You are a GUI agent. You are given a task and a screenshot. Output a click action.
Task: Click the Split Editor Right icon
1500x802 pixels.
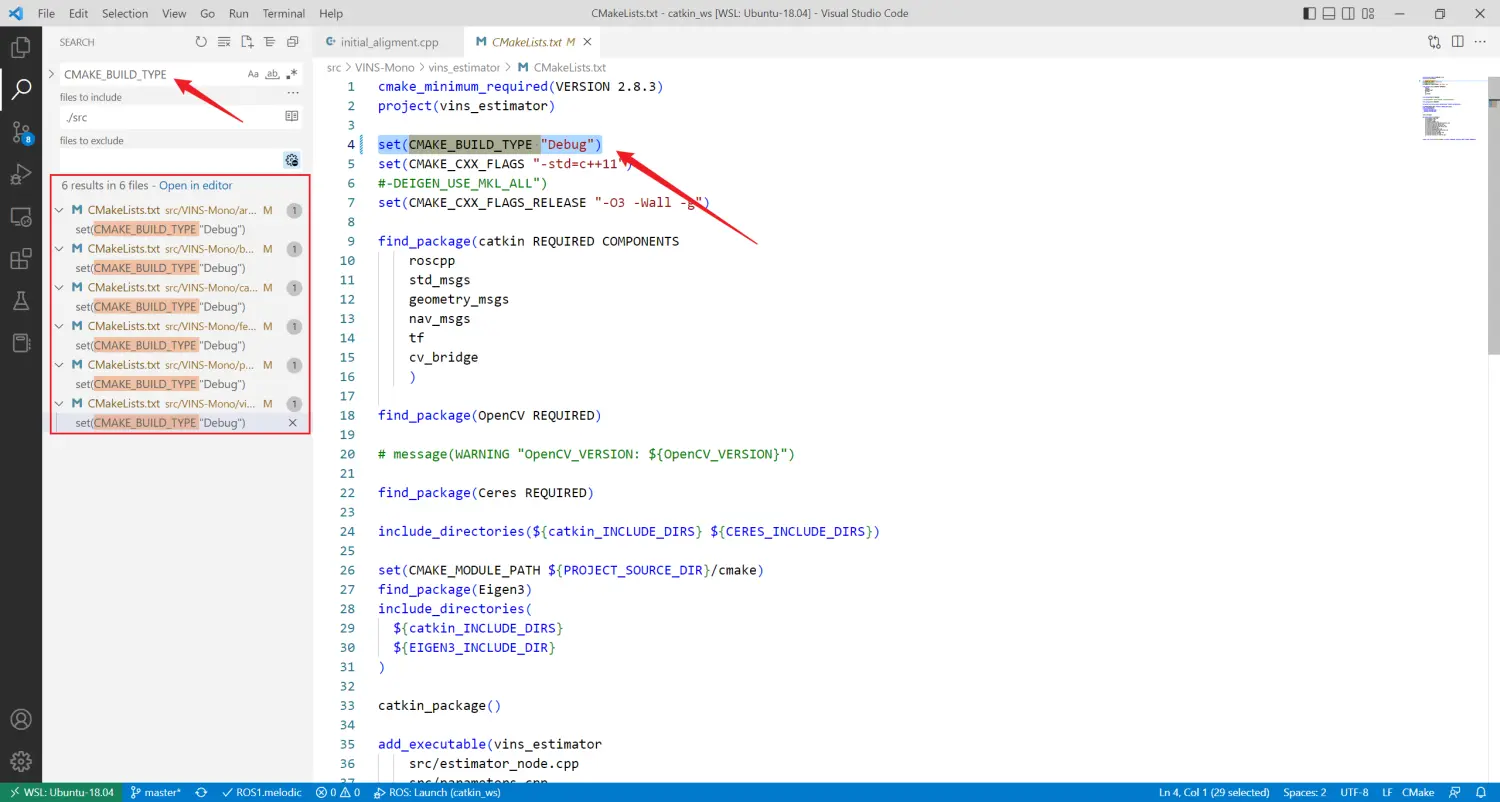[1458, 42]
